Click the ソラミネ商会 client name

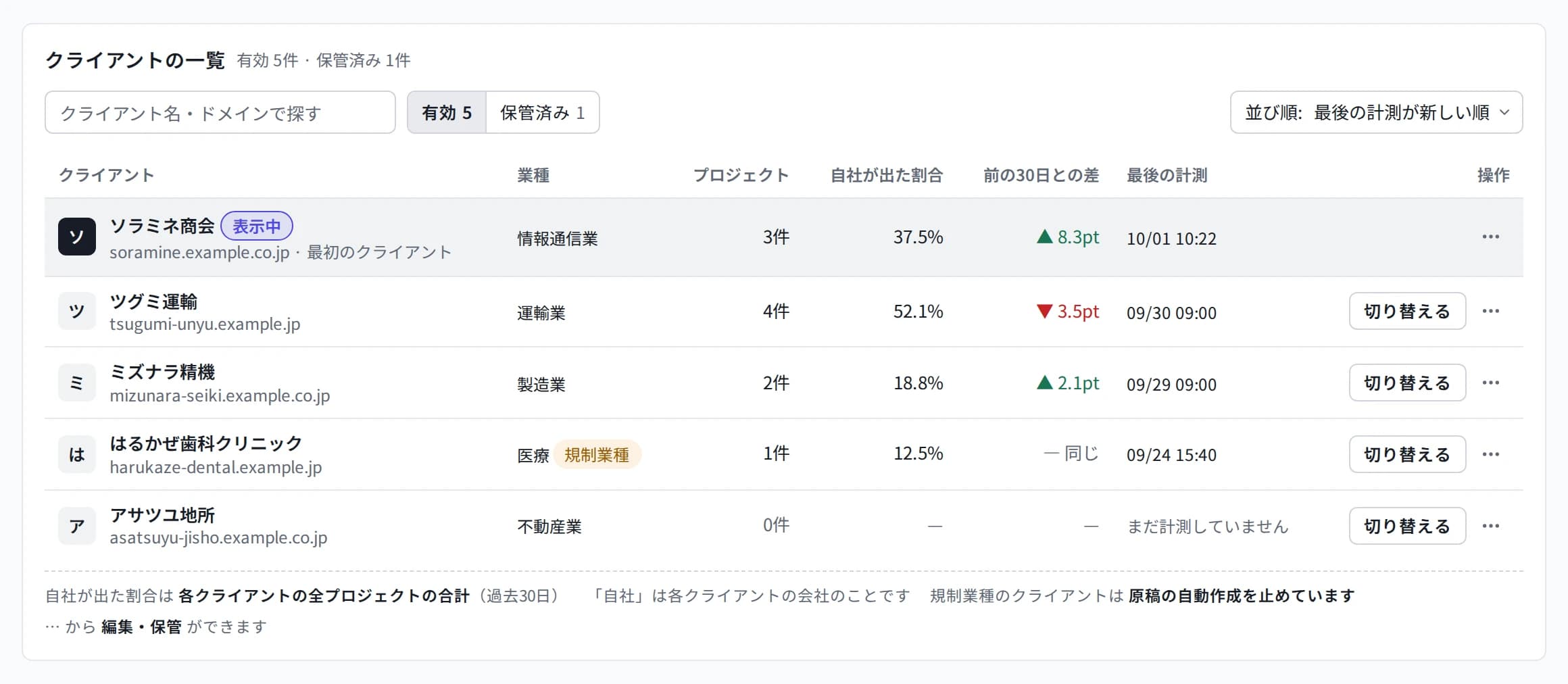pyautogui.click(x=162, y=226)
